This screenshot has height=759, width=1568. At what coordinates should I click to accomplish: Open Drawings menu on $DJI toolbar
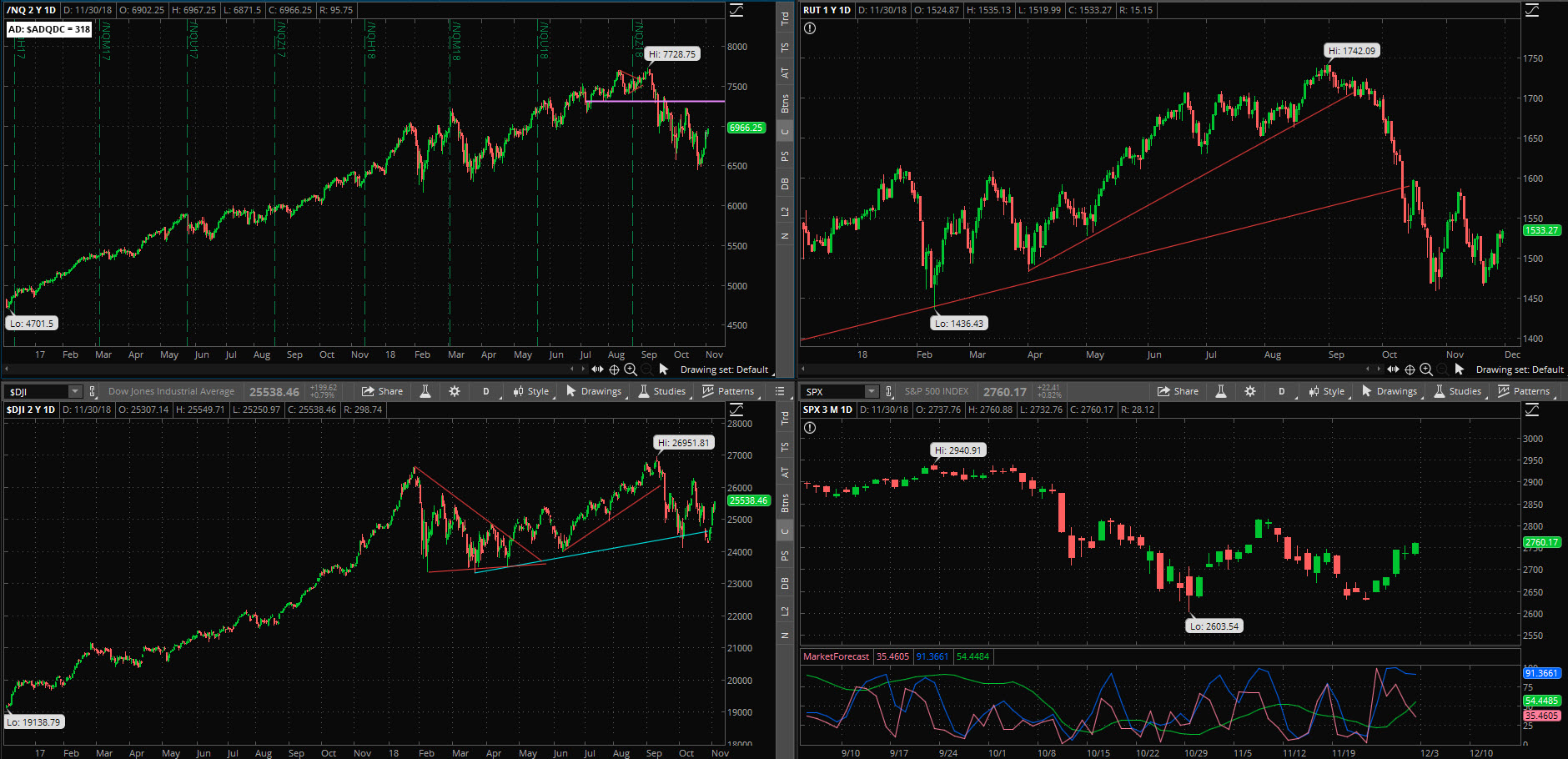[594, 391]
